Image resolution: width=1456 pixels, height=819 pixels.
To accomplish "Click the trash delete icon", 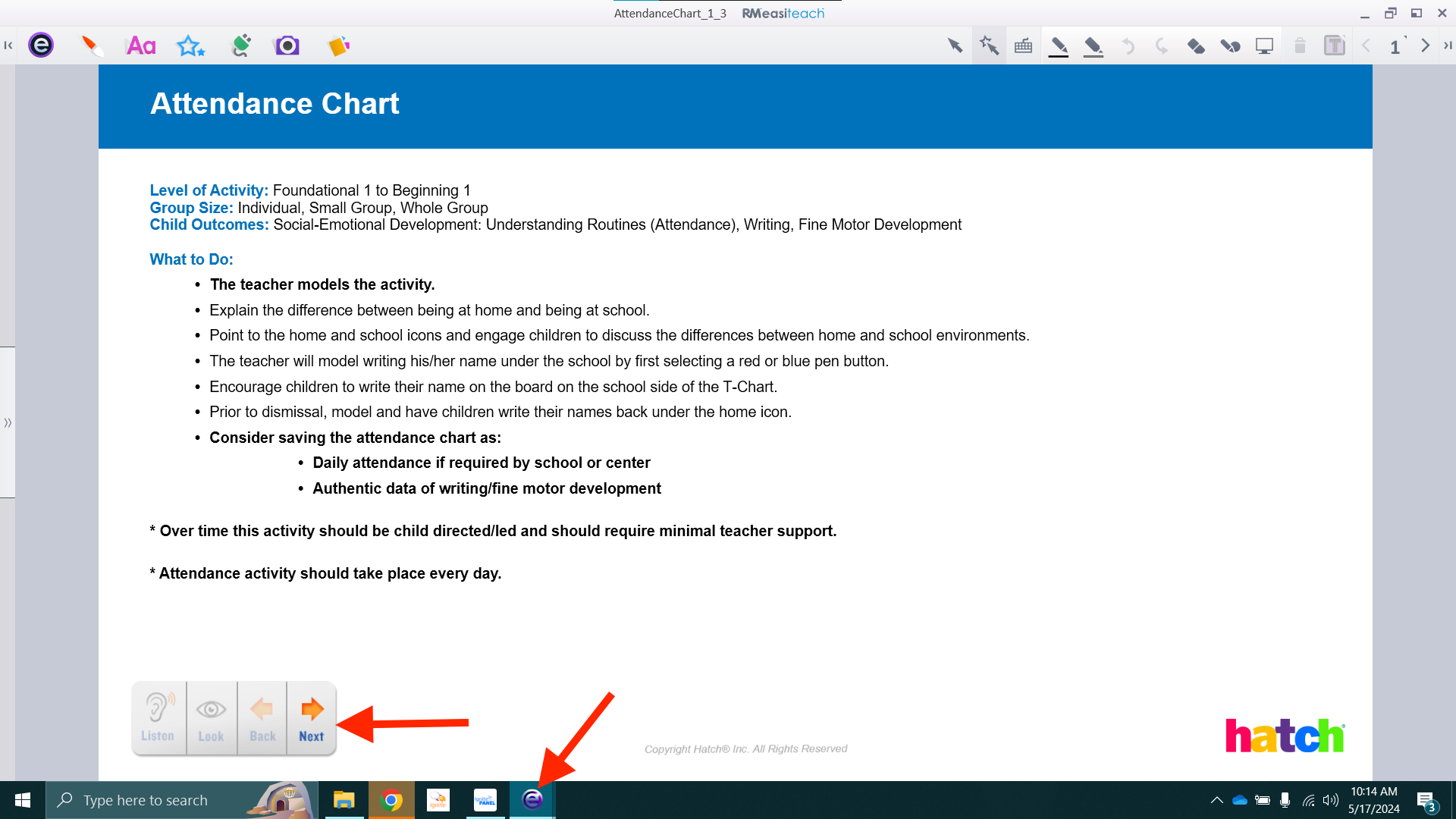I will (1300, 45).
